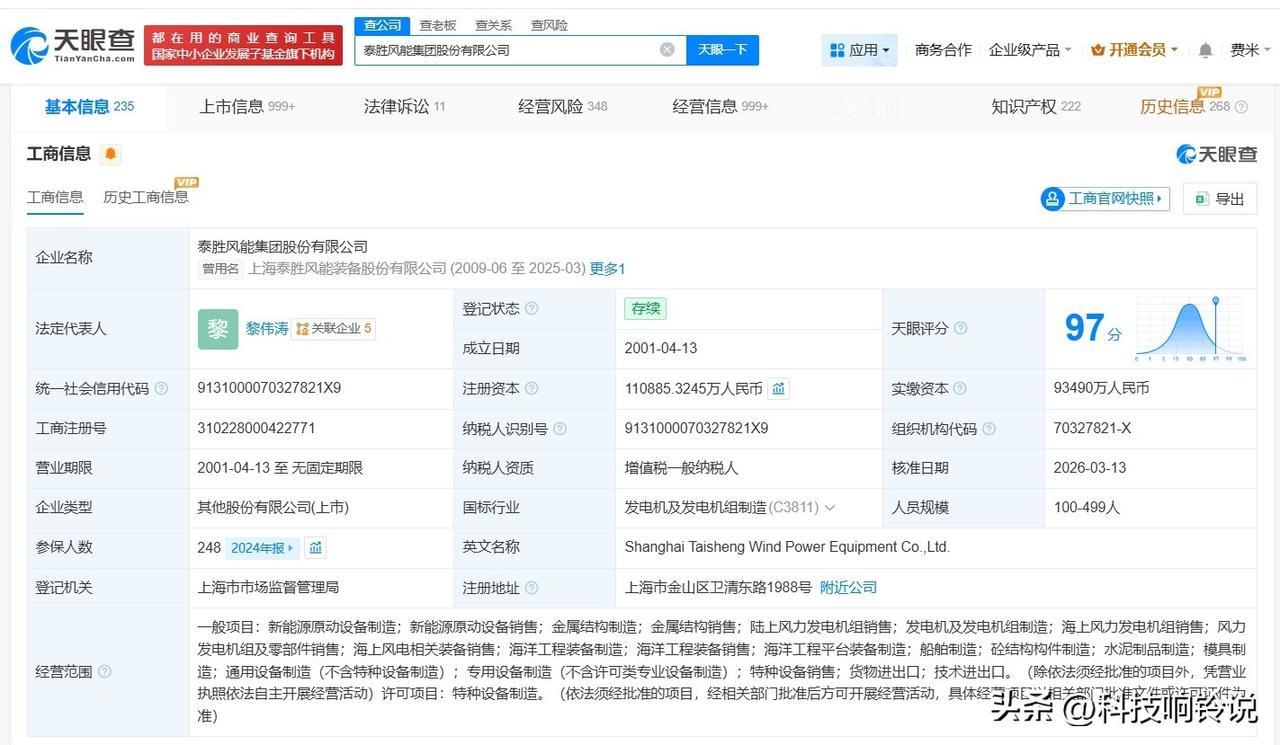Switch search mode to 查公司
1280x745 pixels.
coord(382,25)
